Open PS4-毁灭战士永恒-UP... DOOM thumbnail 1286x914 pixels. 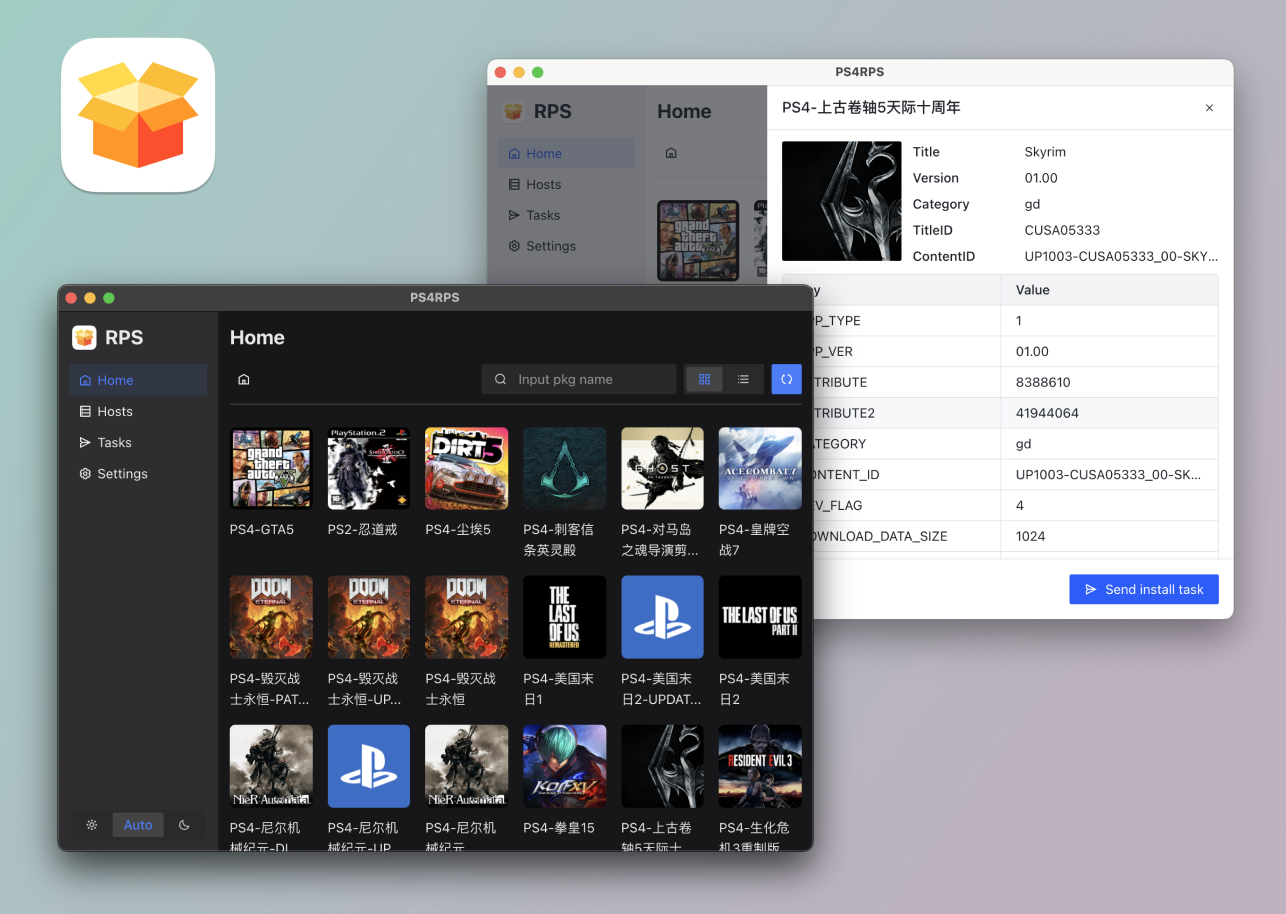(x=369, y=617)
